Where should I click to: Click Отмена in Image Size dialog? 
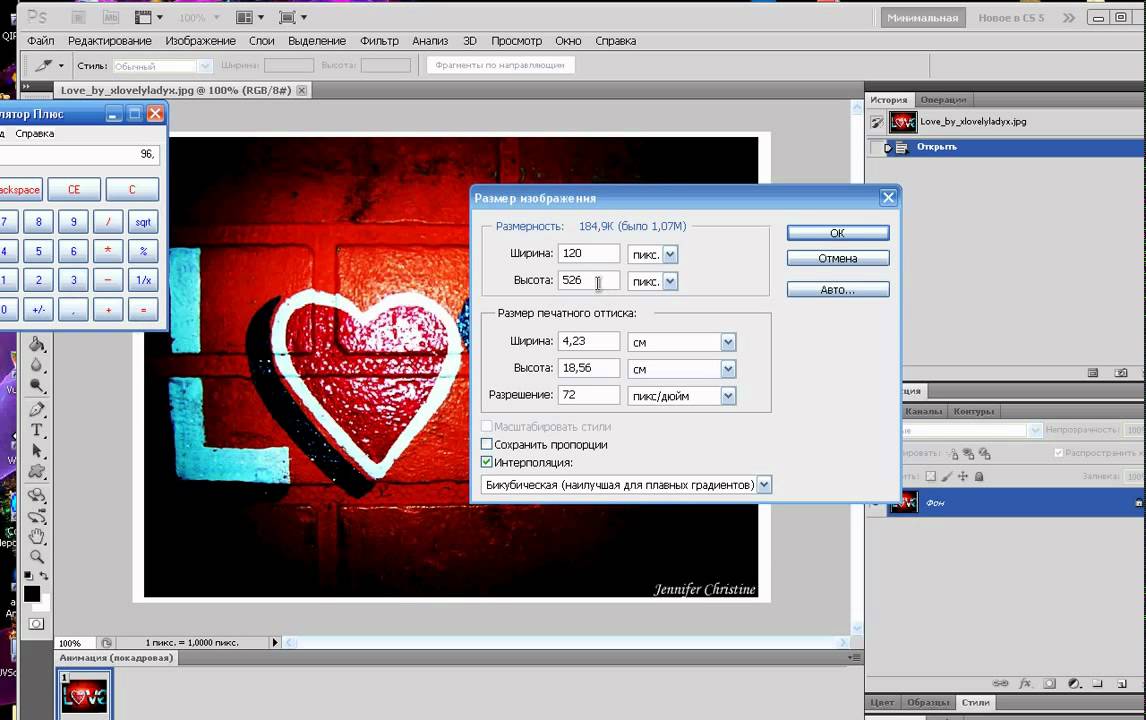pos(838,258)
